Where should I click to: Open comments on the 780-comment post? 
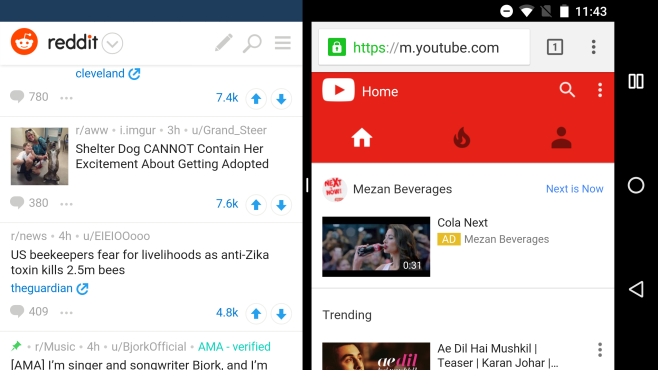[29, 97]
